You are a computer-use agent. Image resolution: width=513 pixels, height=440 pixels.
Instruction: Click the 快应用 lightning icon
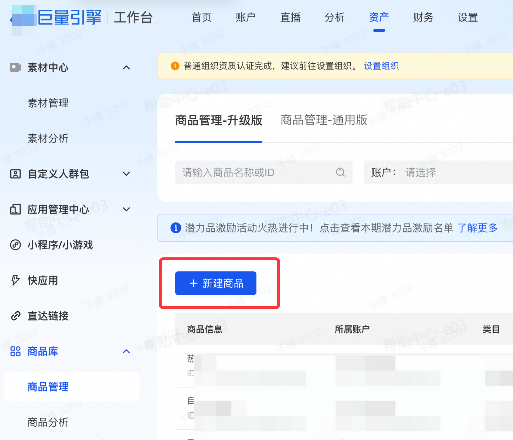(15, 280)
